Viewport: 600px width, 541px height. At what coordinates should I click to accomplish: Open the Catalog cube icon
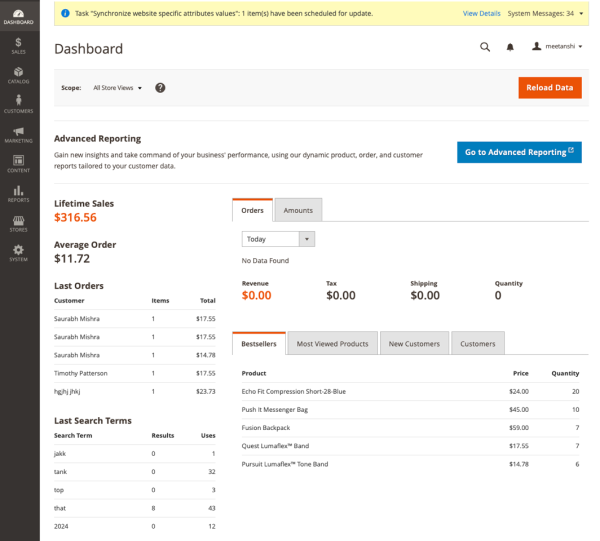[19, 72]
